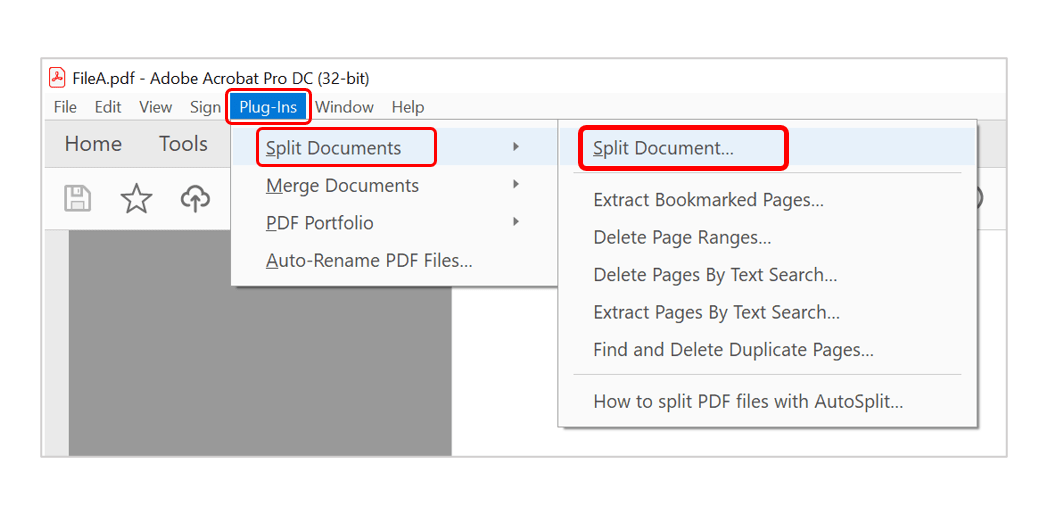Open the View menu

click(x=156, y=107)
